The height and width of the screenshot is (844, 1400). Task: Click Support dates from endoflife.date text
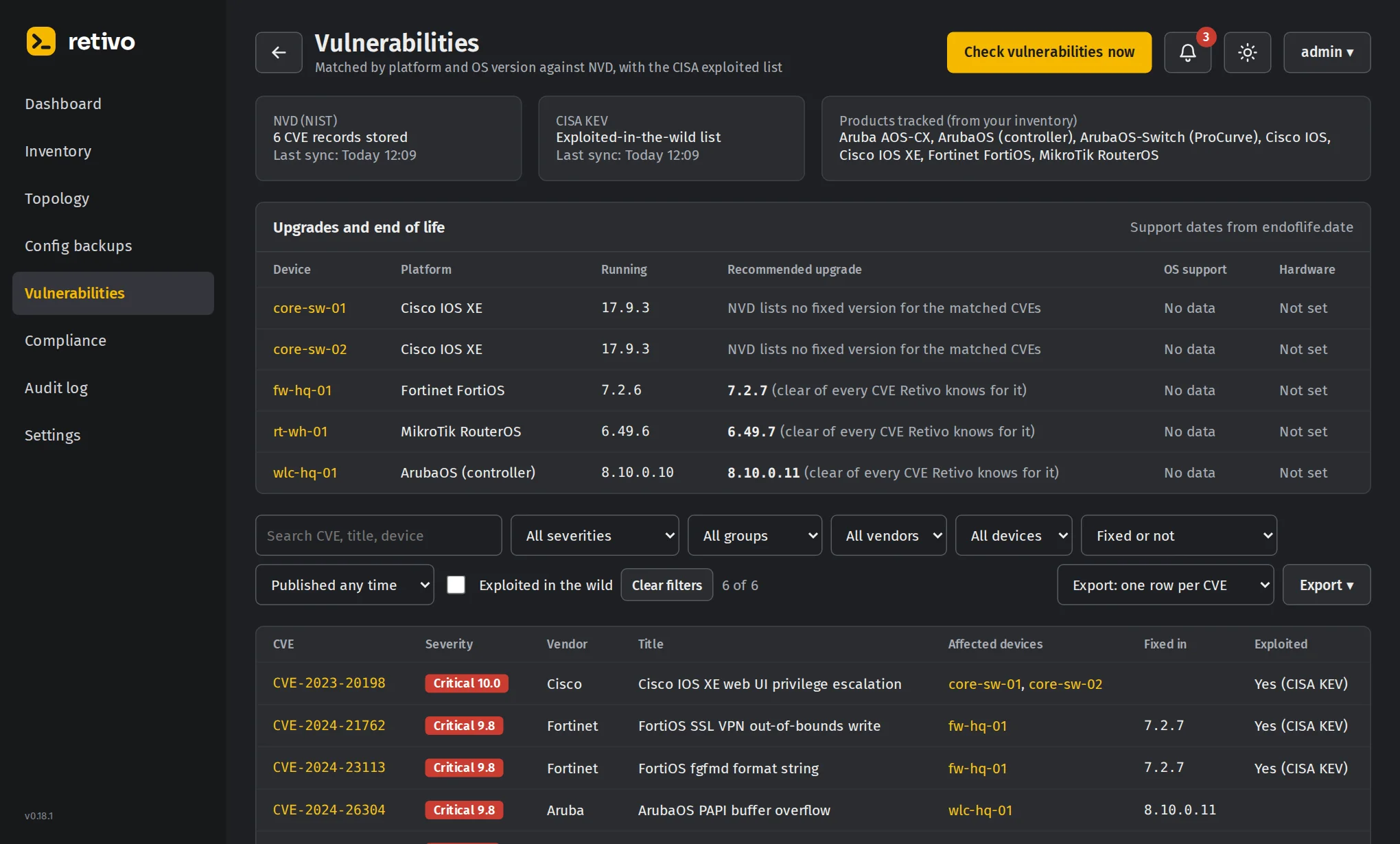tap(1241, 227)
